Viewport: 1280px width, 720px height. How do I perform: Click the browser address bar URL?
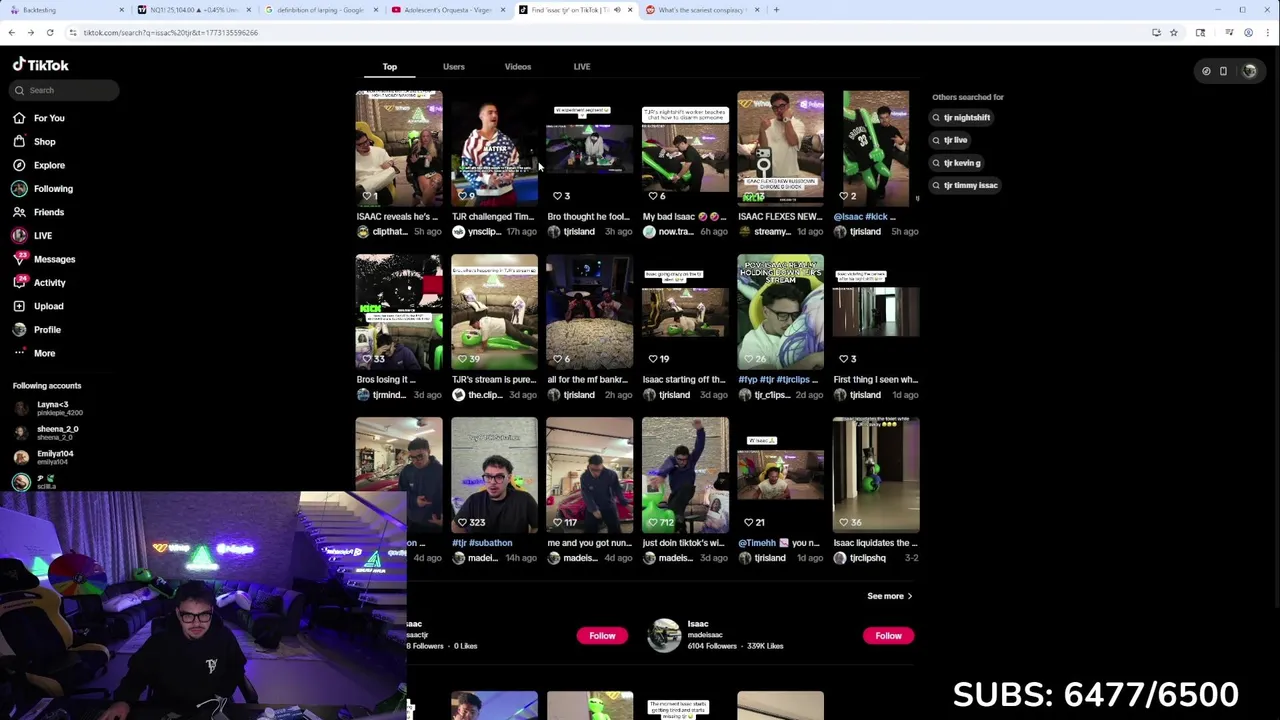coord(170,33)
